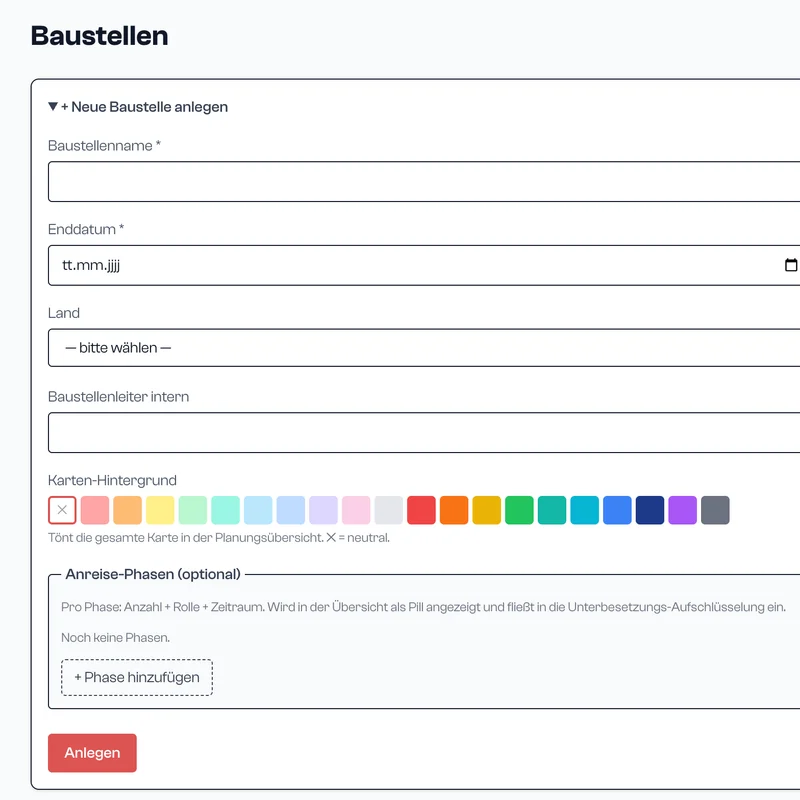
Task: Click the Baustellenname input field
Action: [424, 182]
